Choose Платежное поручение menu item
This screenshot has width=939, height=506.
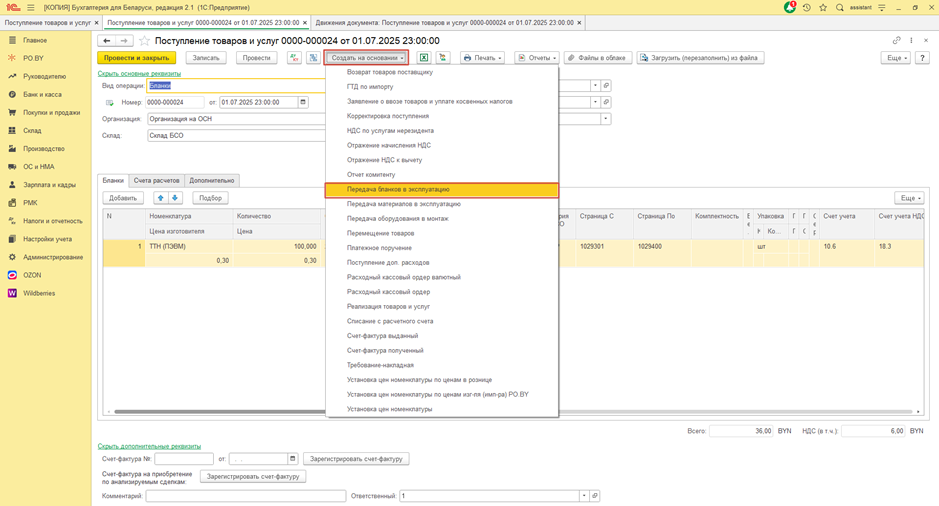442,248
